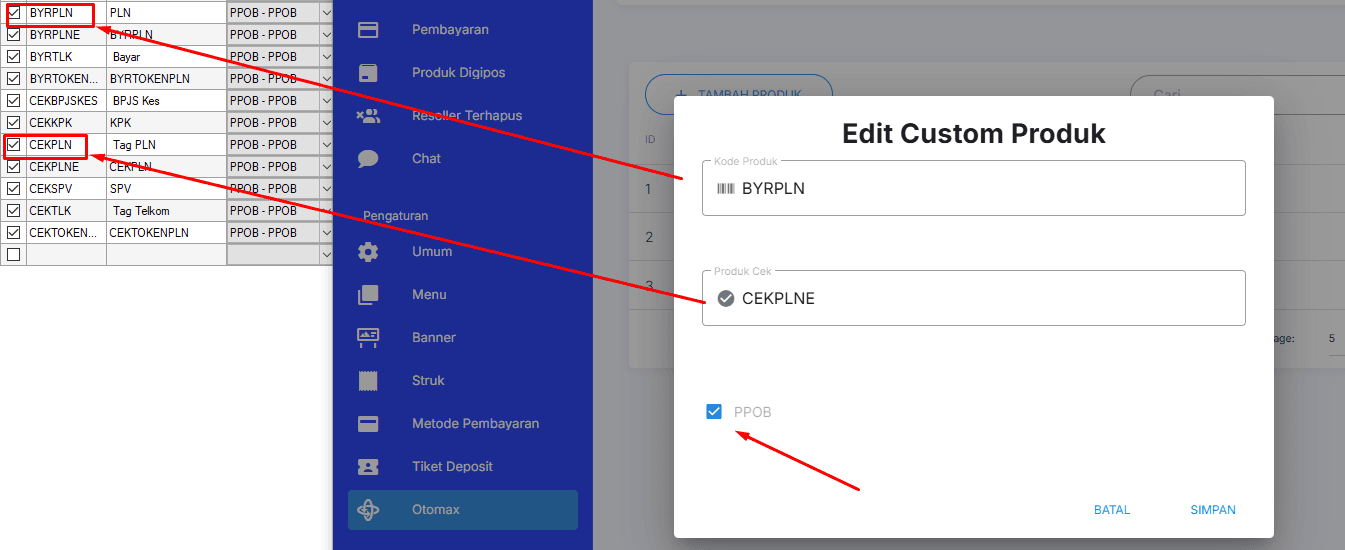
Task: Click the Struk receipt icon
Action: coord(368,381)
